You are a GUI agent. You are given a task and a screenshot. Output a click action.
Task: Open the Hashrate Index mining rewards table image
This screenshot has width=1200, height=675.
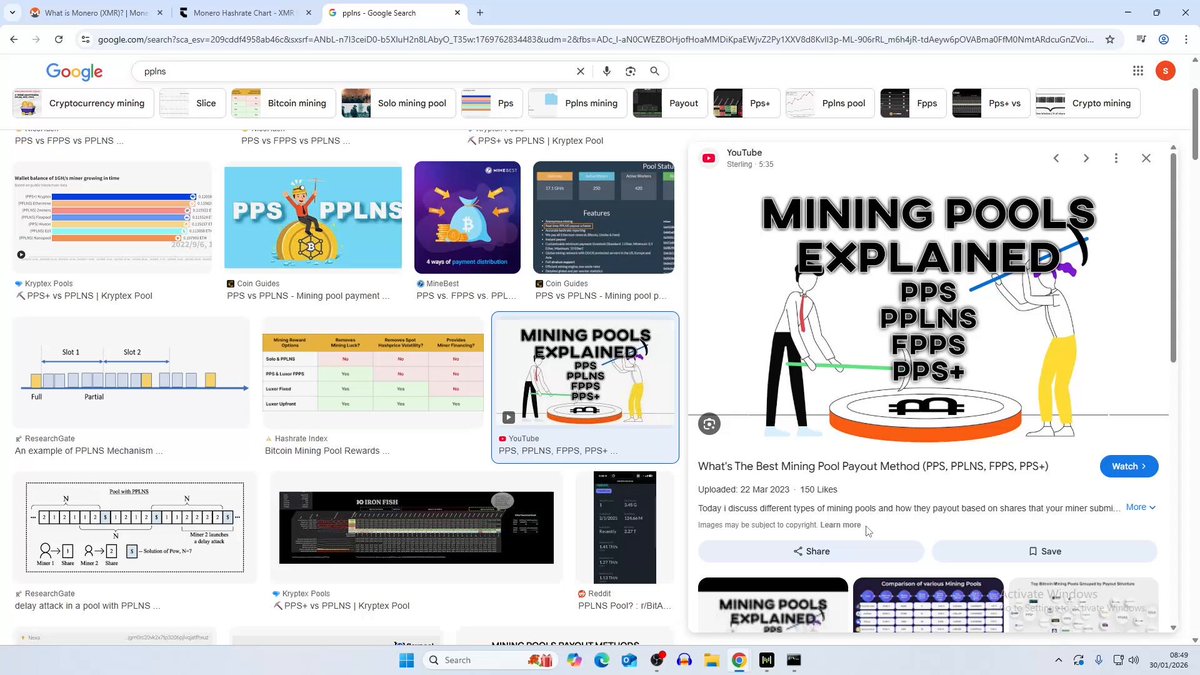[373, 373]
